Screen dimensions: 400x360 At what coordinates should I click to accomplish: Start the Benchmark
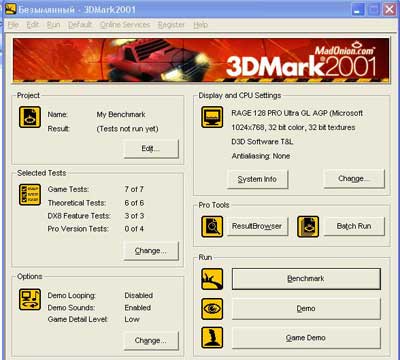point(306,279)
